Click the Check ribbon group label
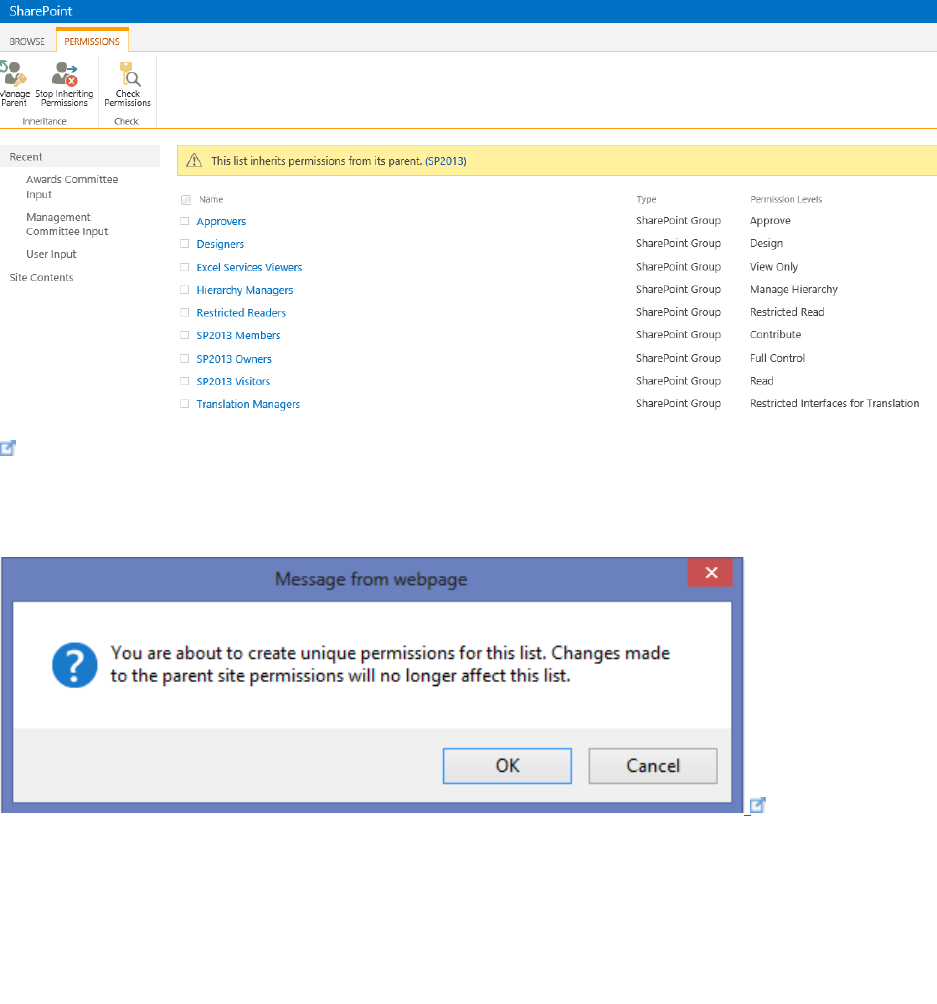 (126, 121)
